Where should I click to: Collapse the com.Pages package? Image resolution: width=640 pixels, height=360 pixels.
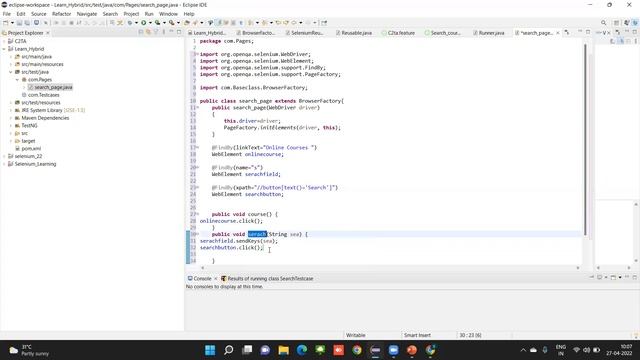coord(17,80)
